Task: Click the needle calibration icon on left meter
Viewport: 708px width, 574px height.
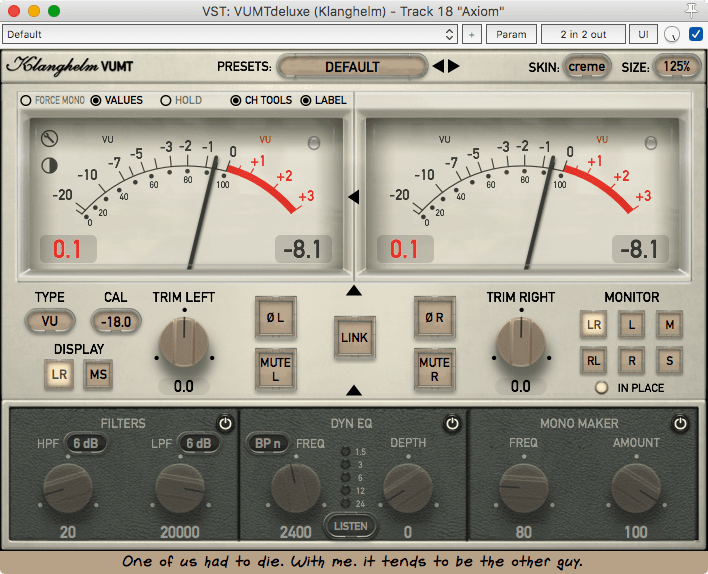Action: 49,138
